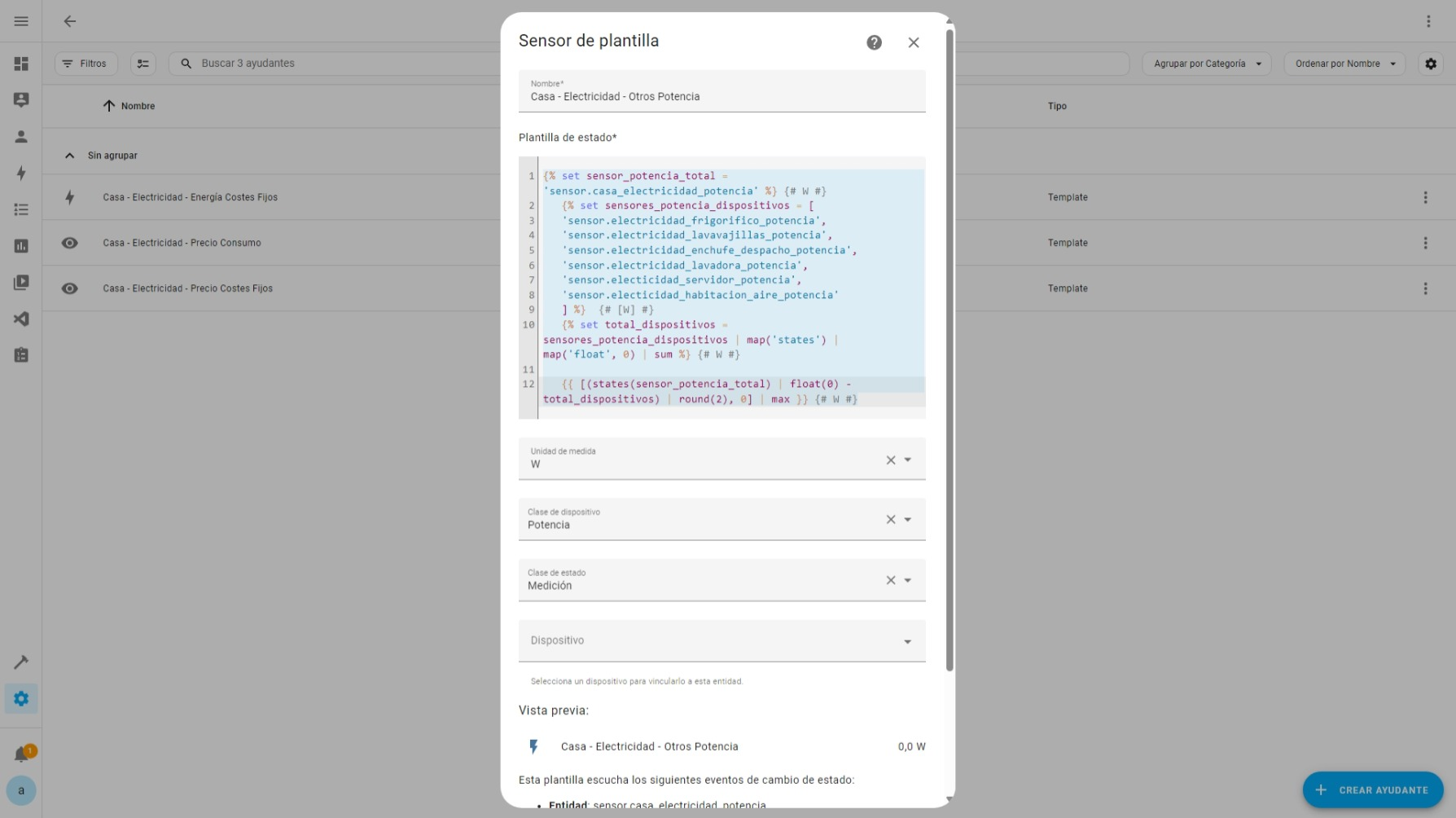The height and width of the screenshot is (818, 1456).
Task: Open Assist via the chat bubble icon
Action: click(x=21, y=99)
